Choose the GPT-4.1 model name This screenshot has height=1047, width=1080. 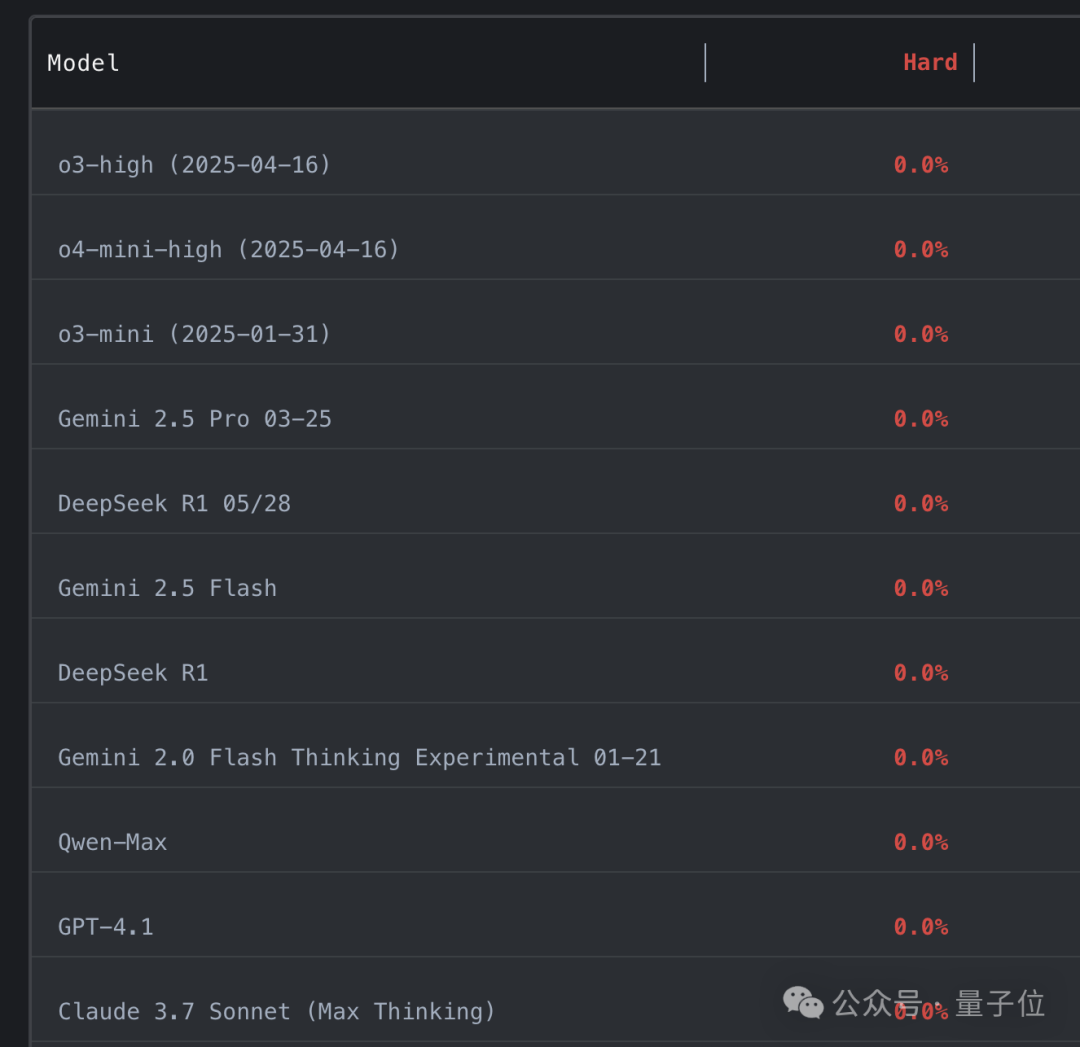(105, 927)
